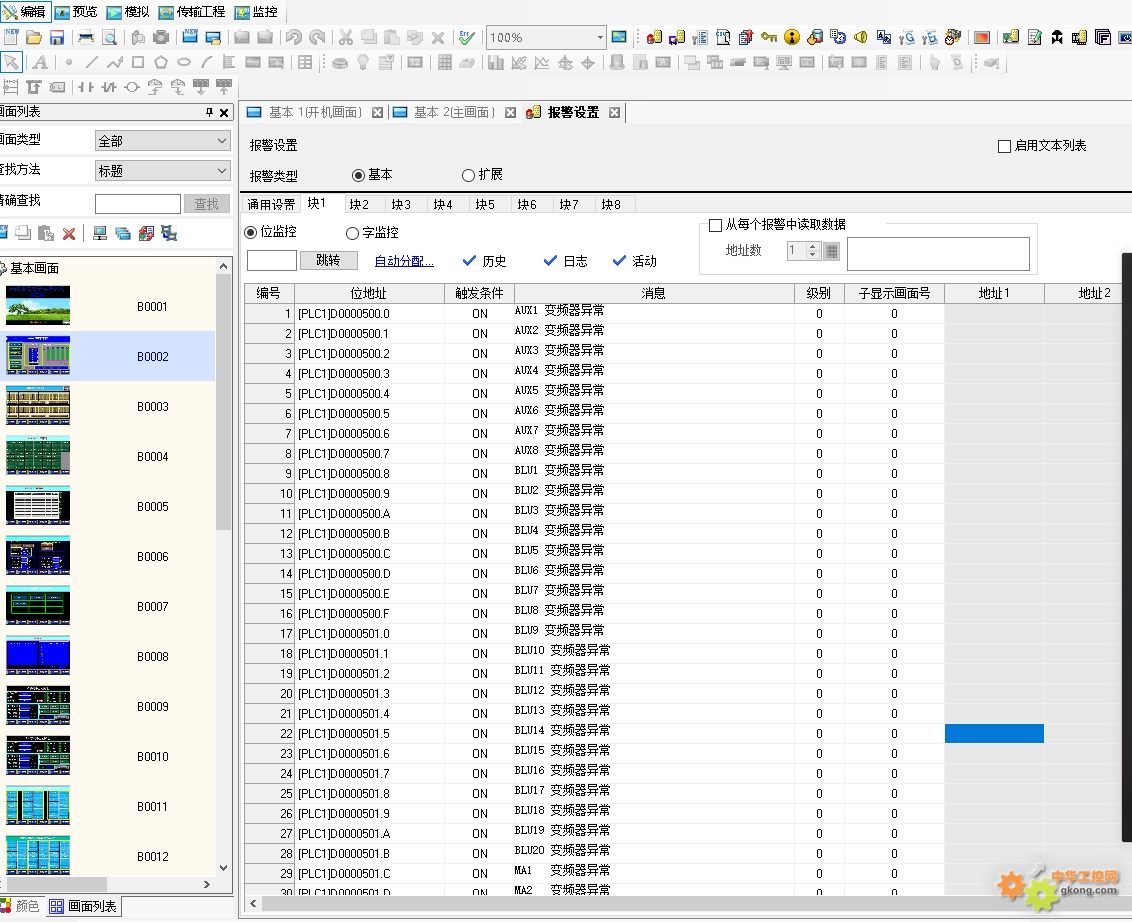This screenshot has height=922, width=1132.
Task: Click the 自动分配... link
Action: 404,261
